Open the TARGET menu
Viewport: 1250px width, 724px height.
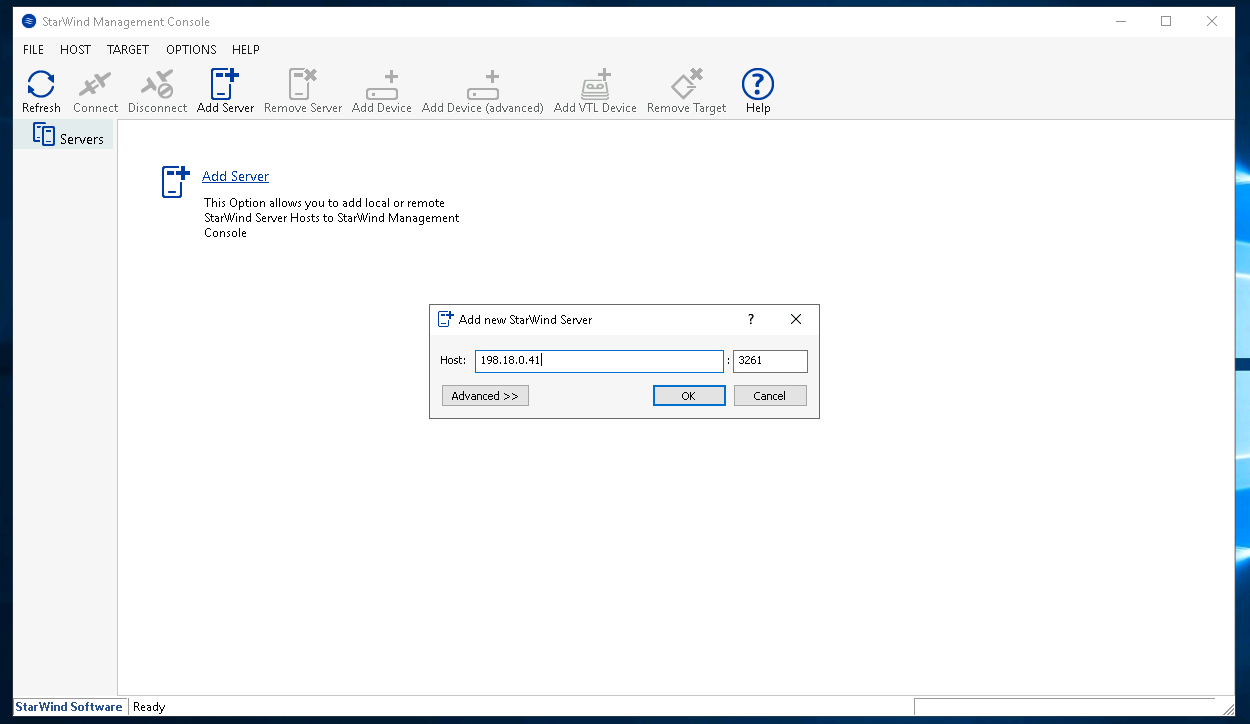pyautogui.click(x=128, y=49)
